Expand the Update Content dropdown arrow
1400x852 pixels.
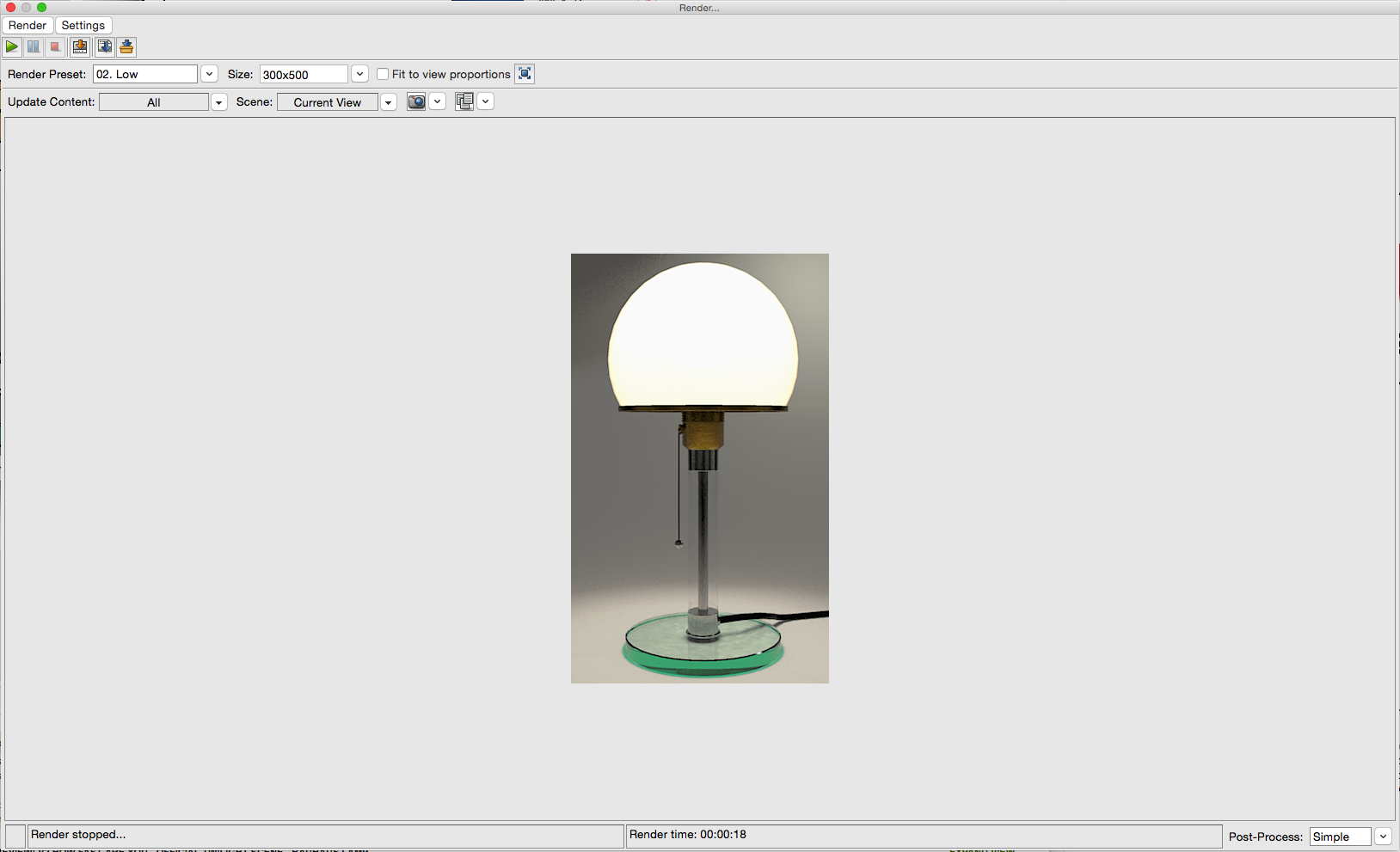219,102
